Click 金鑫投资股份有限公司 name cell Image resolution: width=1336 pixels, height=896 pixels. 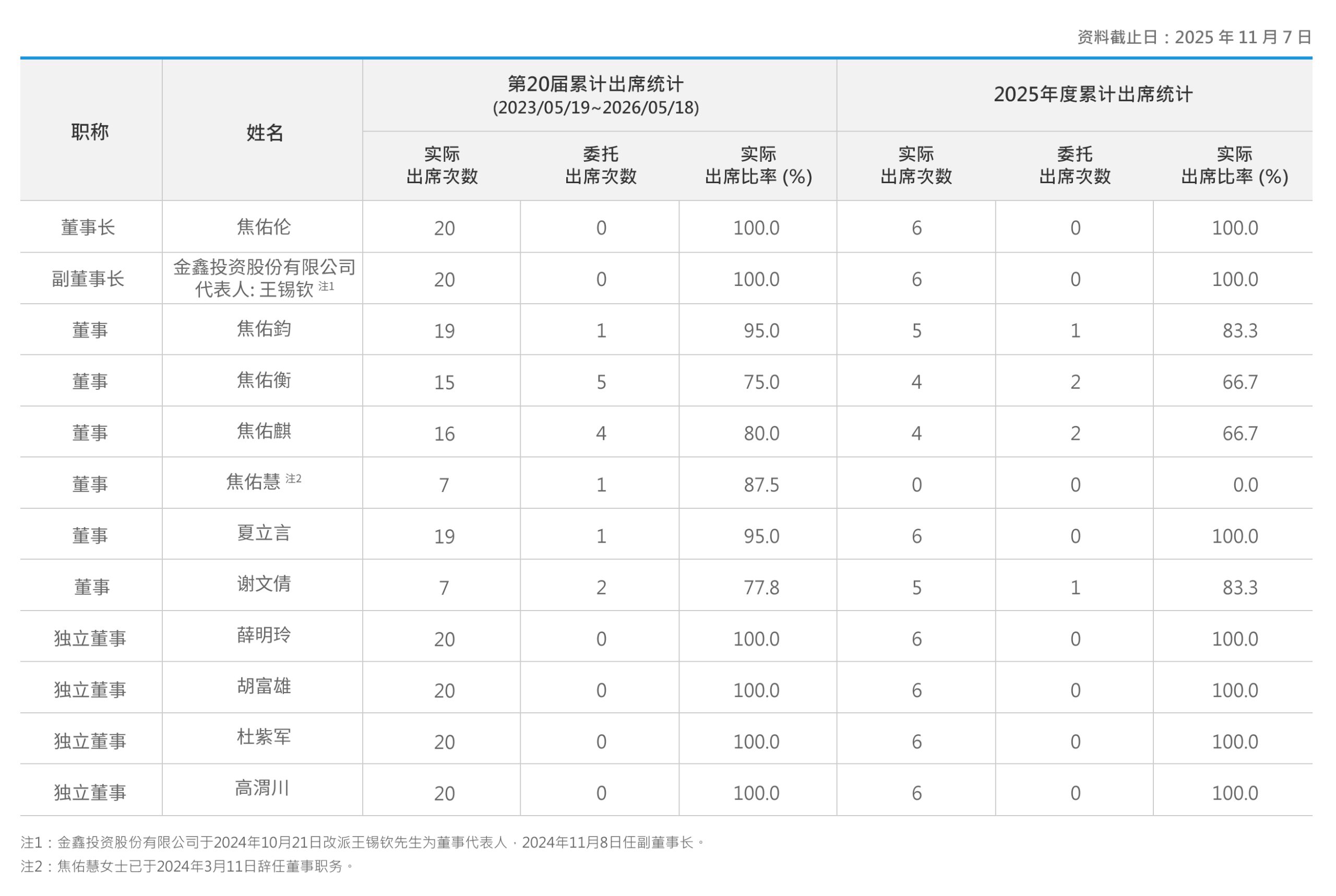click(264, 267)
